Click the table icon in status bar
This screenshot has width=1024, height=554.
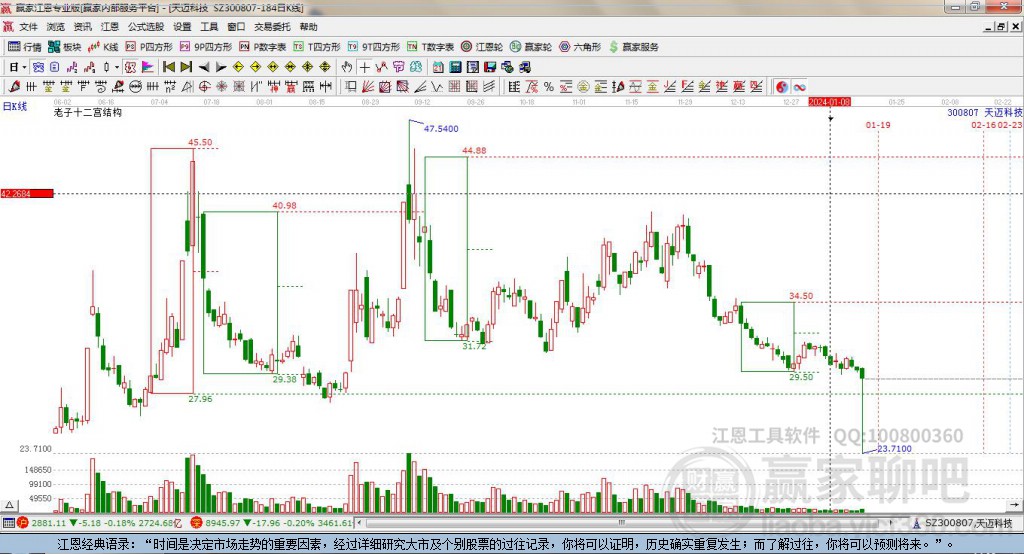[x=8, y=523]
